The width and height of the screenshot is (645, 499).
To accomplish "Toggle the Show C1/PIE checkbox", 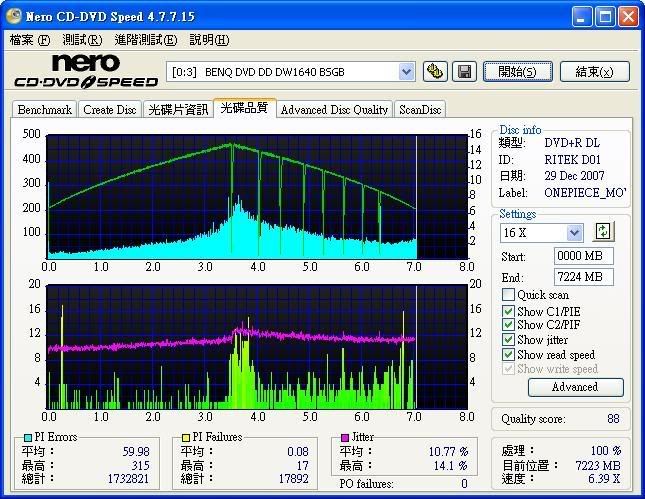I will tap(509, 311).
